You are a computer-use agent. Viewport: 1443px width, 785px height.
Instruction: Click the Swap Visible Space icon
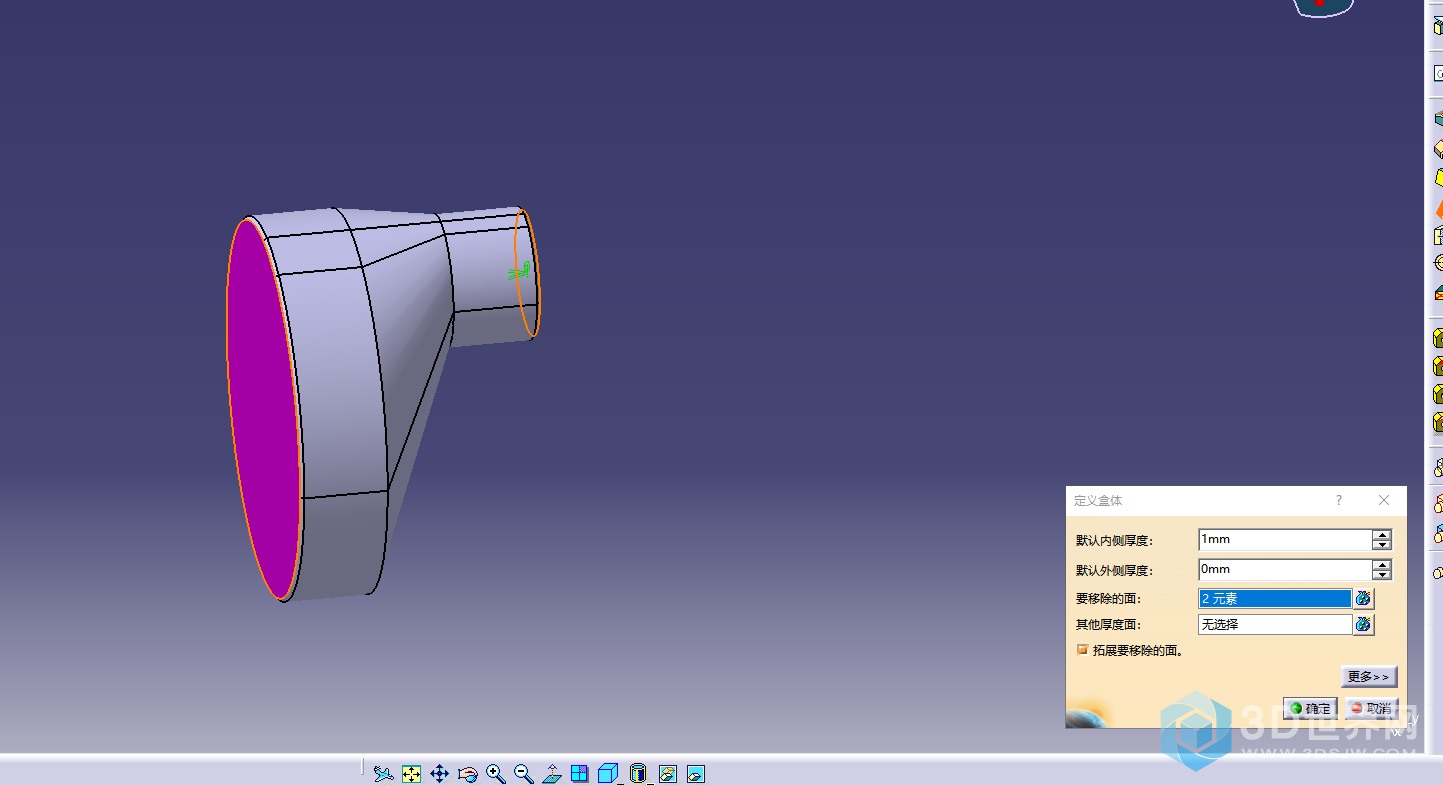click(x=696, y=773)
